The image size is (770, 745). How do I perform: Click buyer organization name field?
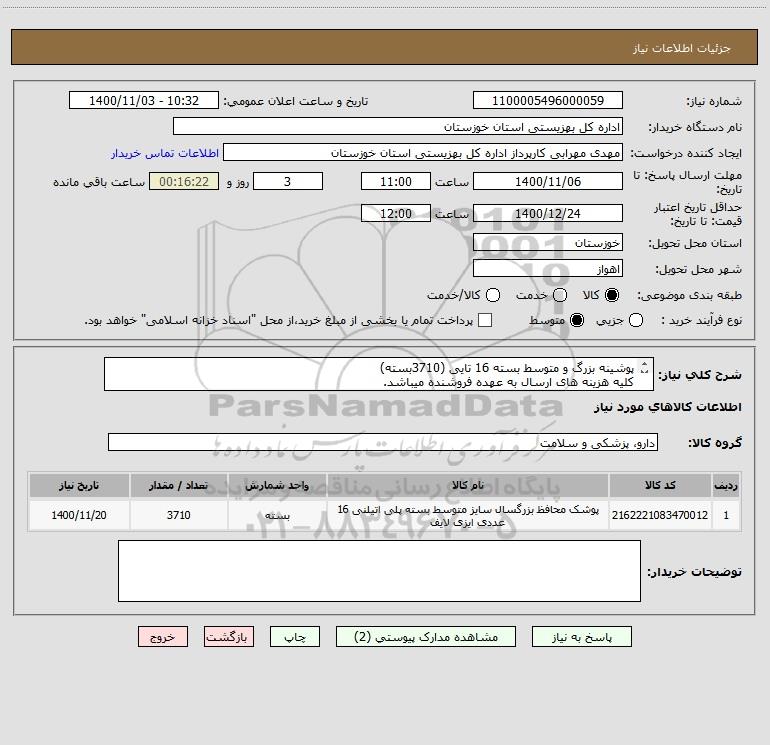coord(398,126)
